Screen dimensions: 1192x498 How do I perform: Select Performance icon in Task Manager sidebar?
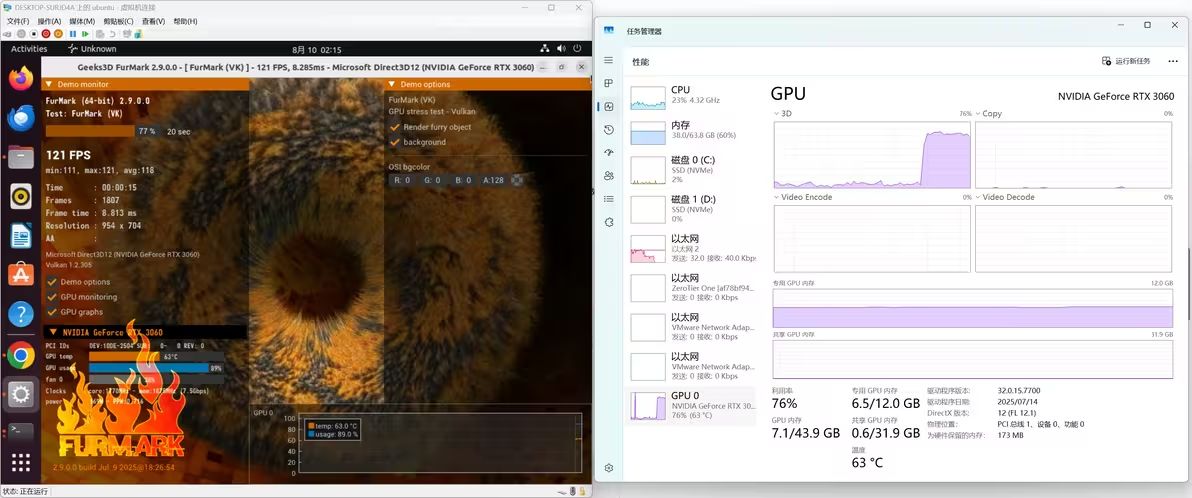pyautogui.click(x=609, y=106)
